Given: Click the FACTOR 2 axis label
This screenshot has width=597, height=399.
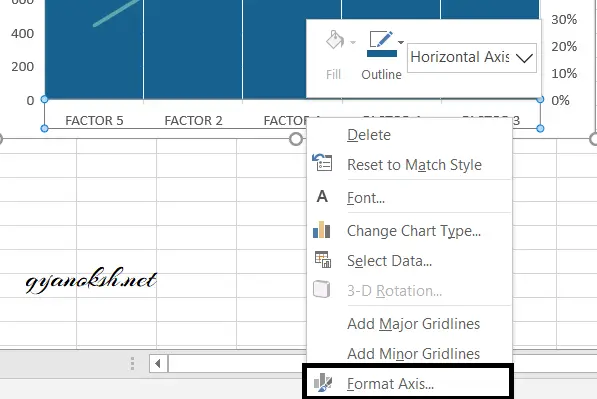Looking at the screenshot, I should pyautogui.click(x=193, y=120).
